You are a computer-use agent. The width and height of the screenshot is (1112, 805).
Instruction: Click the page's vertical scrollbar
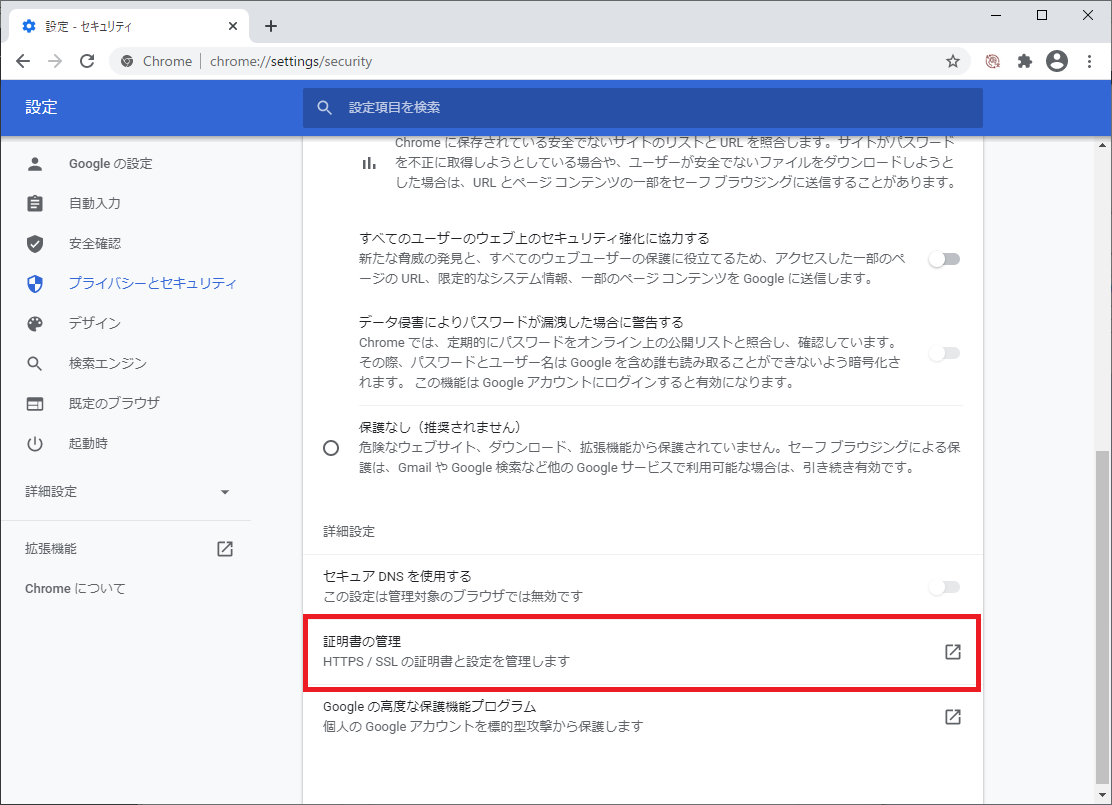(1103, 600)
